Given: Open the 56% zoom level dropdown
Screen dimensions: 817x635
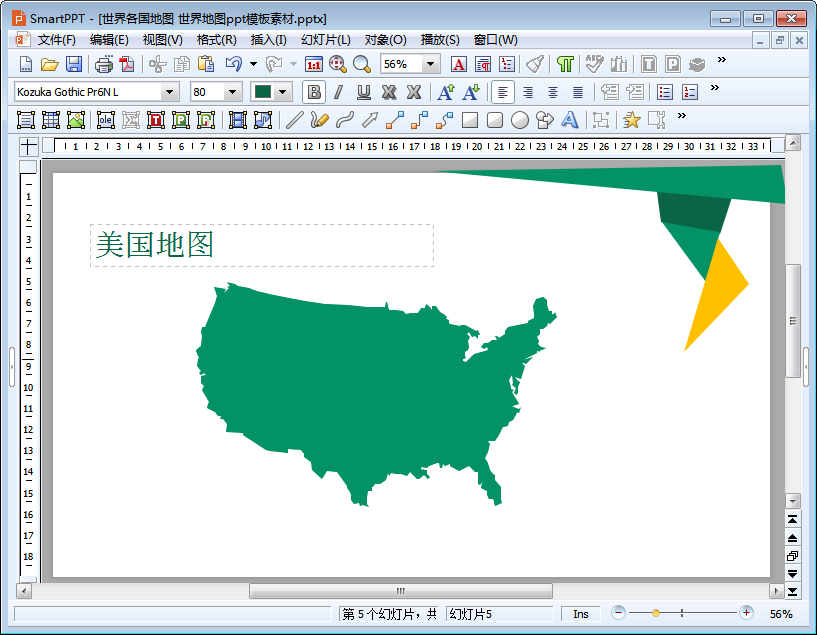Looking at the screenshot, I should pyautogui.click(x=430, y=64).
